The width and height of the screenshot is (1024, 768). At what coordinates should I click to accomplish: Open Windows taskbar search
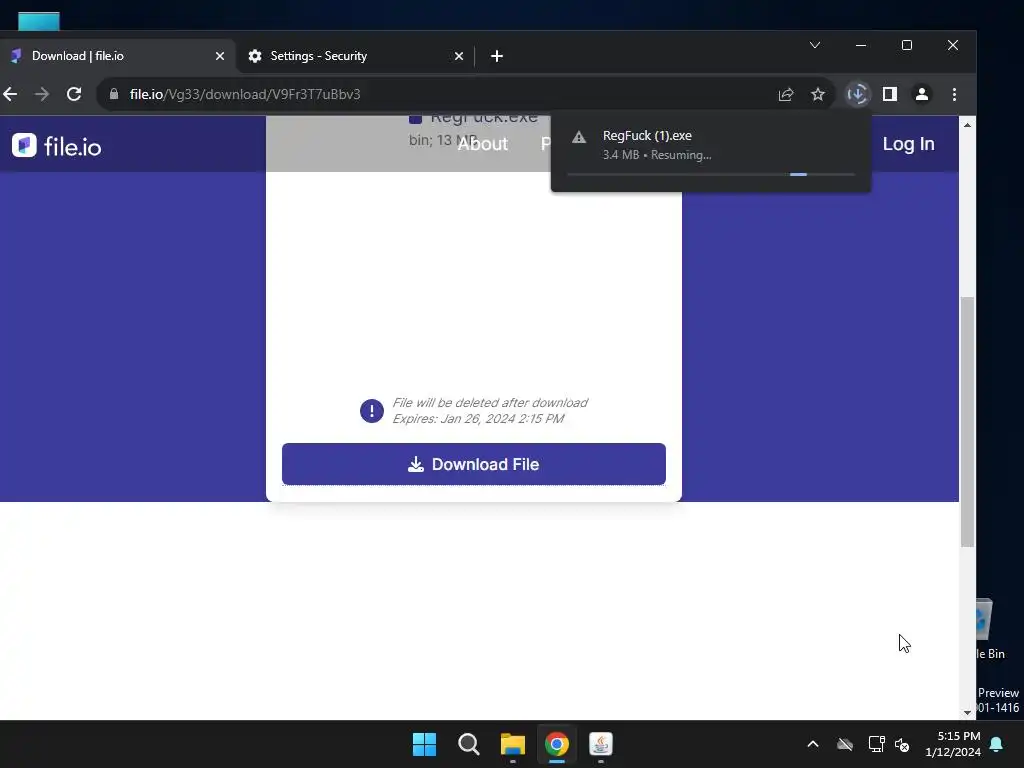coord(468,744)
